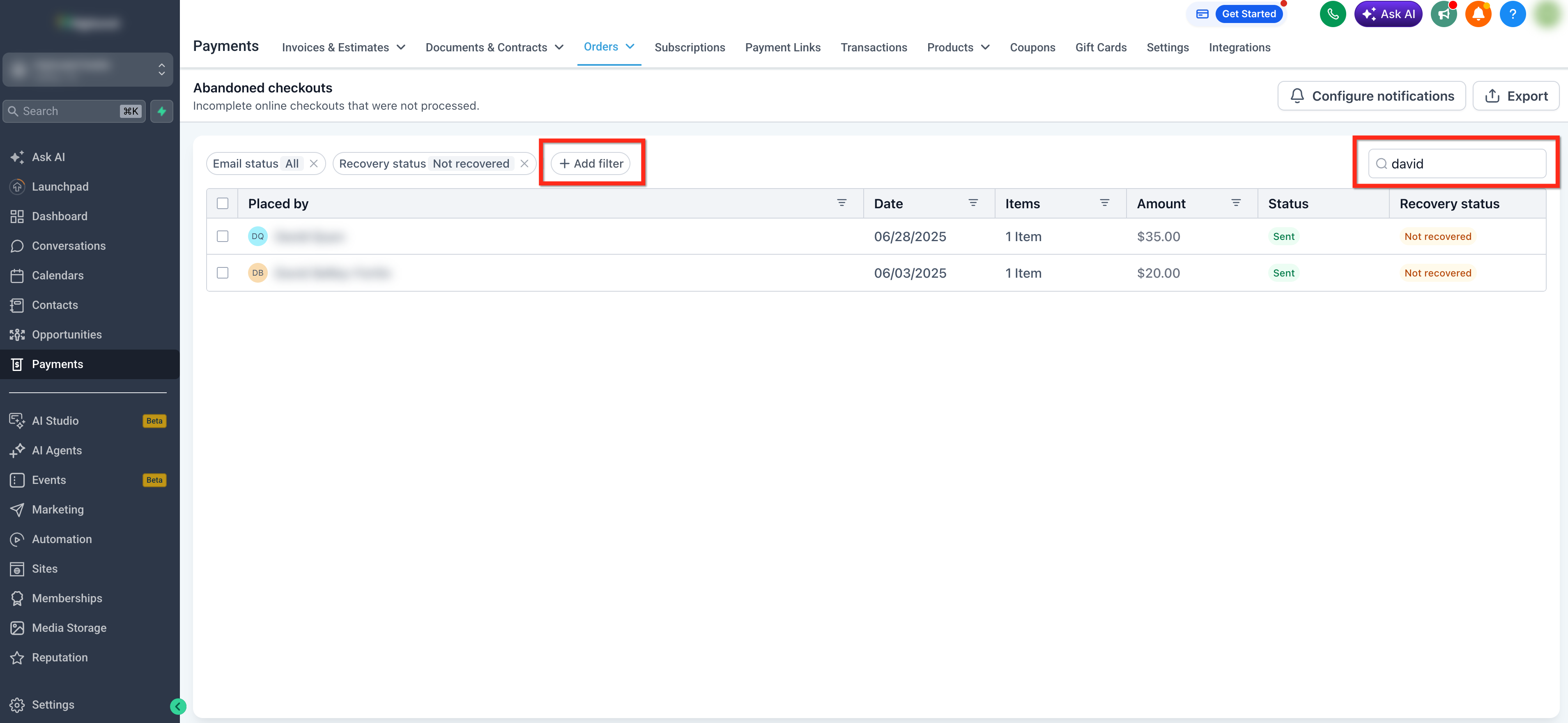Click the Items column filter icon
This screenshot has height=723, width=1568.
pyautogui.click(x=1105, y=203)
